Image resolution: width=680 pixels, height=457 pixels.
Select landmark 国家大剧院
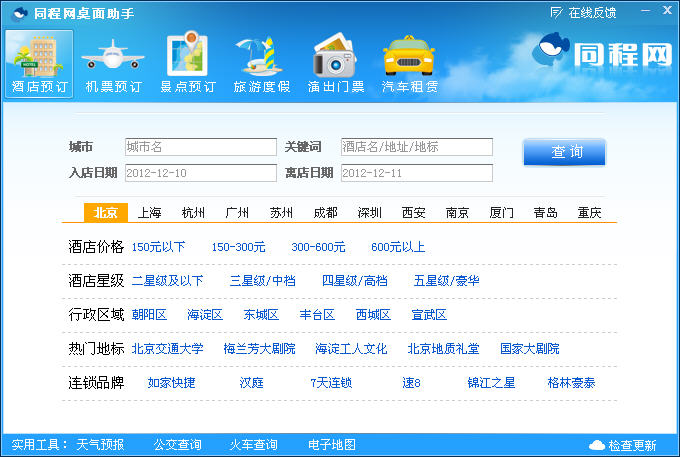(530, 349)
